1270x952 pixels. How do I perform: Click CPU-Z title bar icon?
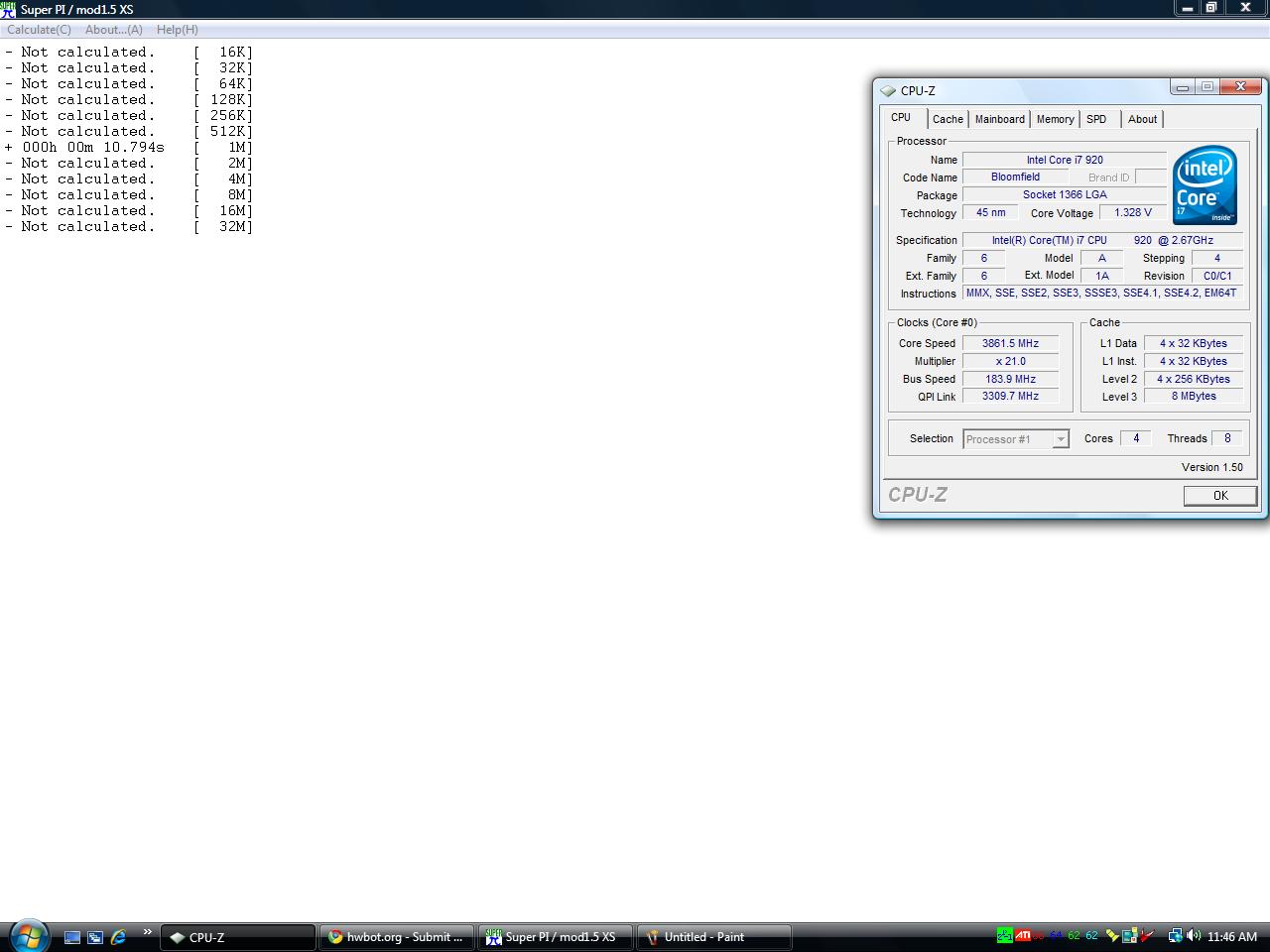point(888,90)
